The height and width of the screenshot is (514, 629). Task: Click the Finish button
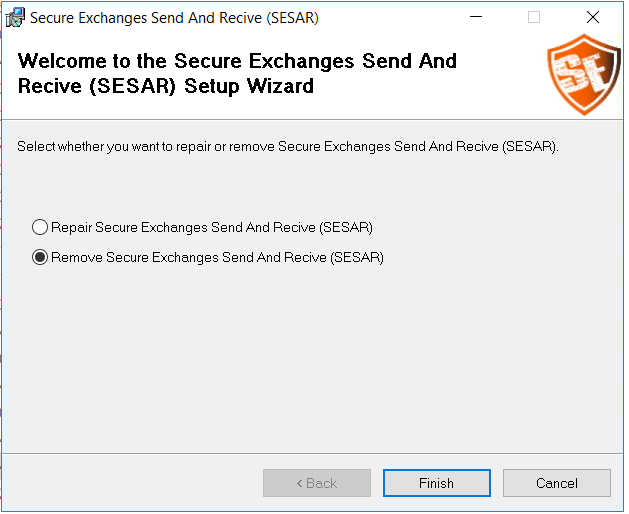pos(437,483)
